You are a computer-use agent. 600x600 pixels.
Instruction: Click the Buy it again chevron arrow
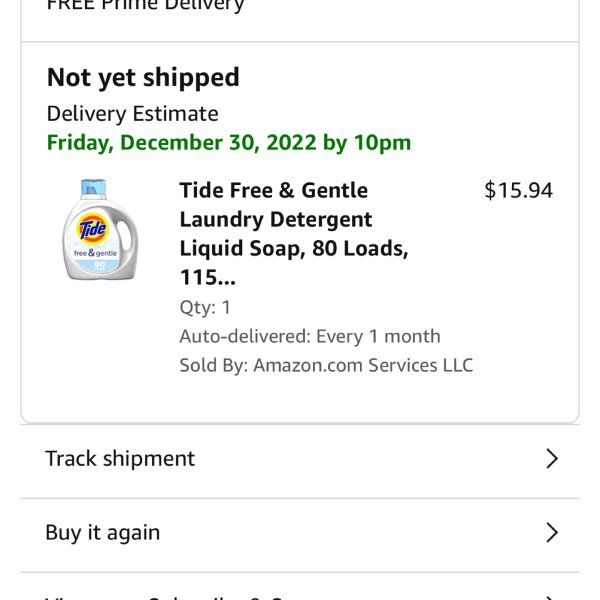tap(551, 532)
